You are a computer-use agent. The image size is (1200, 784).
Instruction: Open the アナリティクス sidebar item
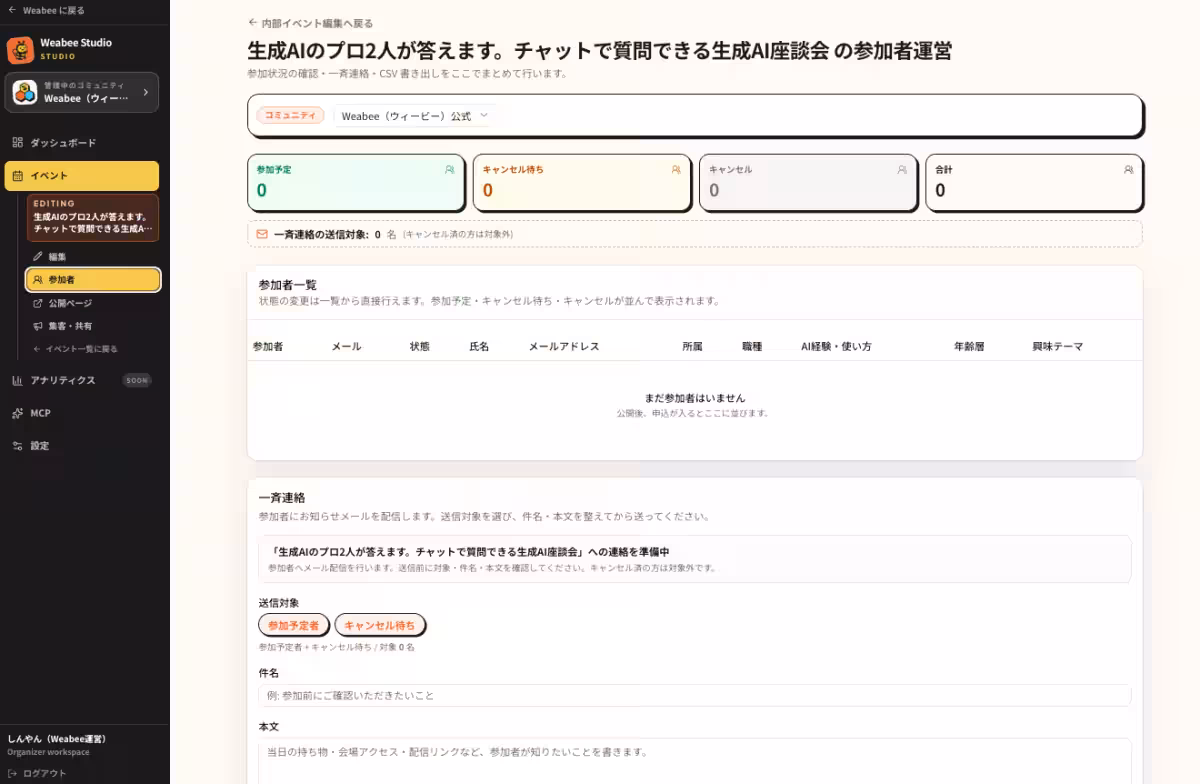tap(82, 380)
